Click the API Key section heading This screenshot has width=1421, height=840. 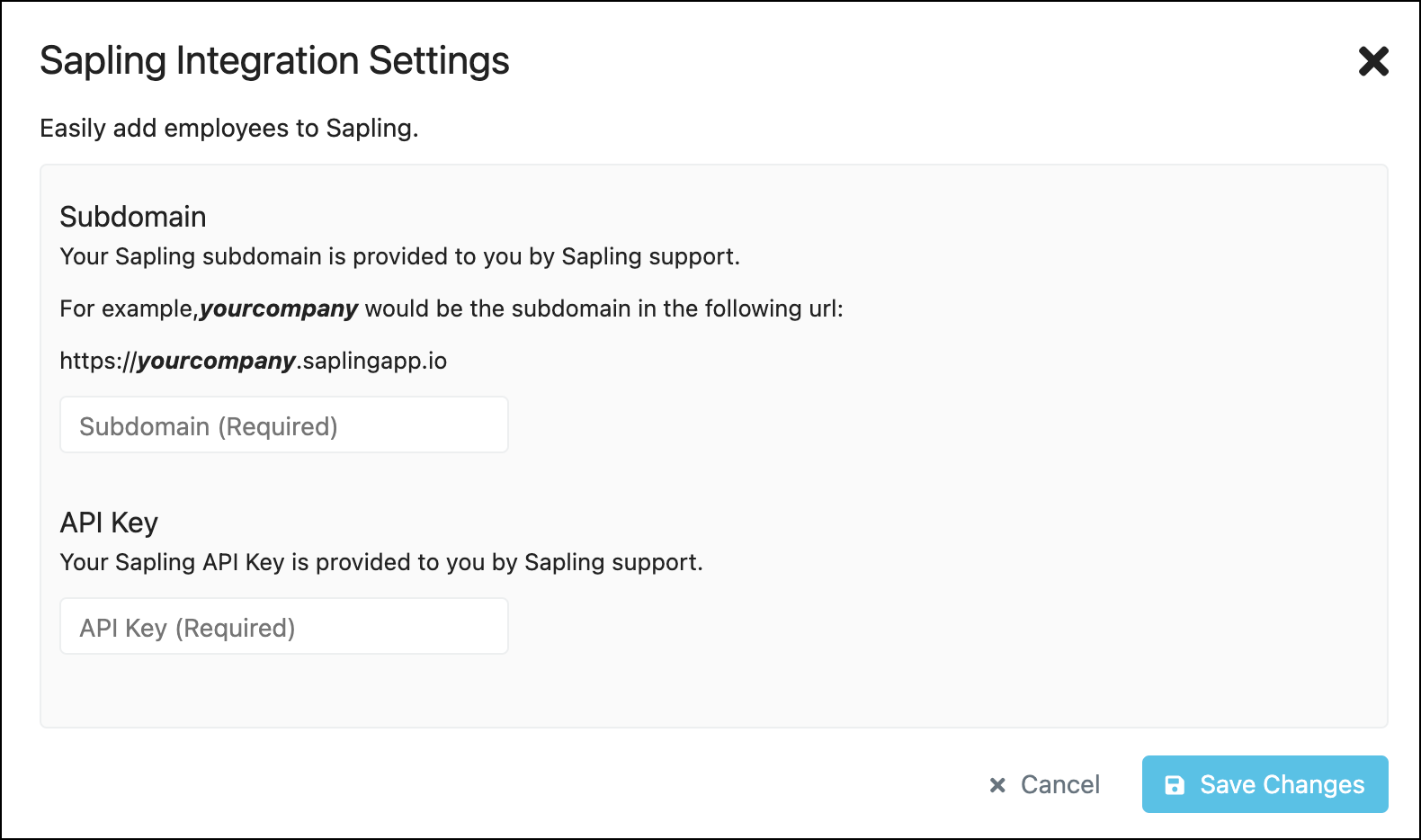point(109,523)
